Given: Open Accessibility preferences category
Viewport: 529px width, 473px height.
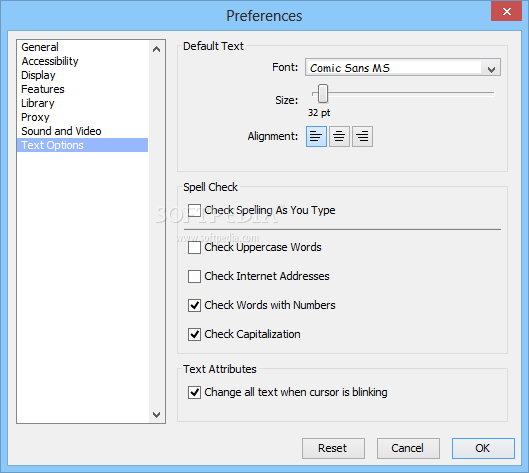Looking at the screenshot, I should tap(82, 61).
